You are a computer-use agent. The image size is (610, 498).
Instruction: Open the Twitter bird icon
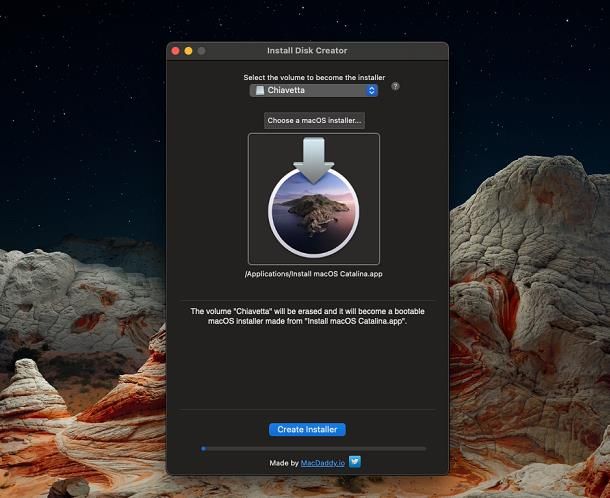[355, 462]
